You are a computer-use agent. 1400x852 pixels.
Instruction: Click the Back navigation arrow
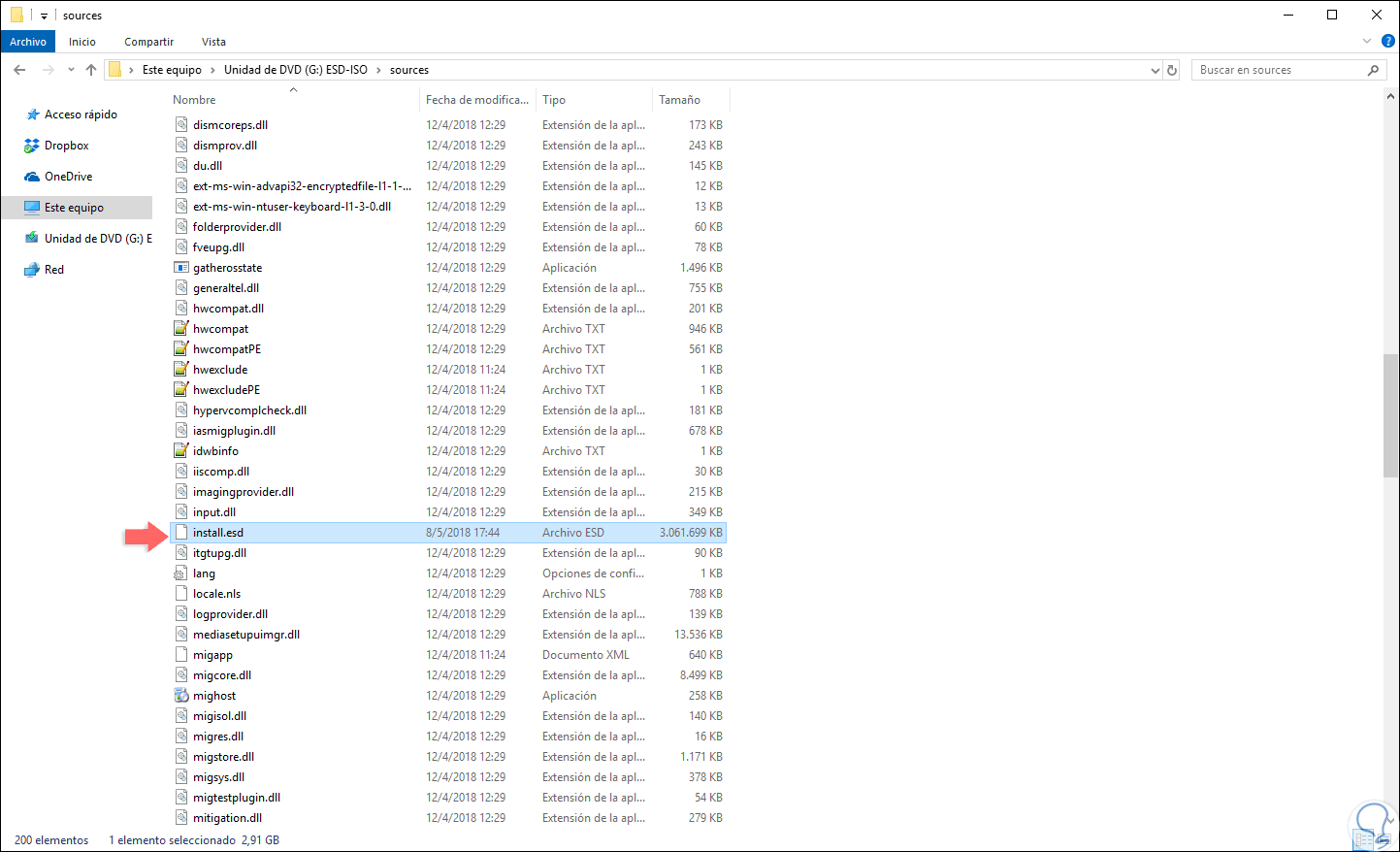(19, 70)
